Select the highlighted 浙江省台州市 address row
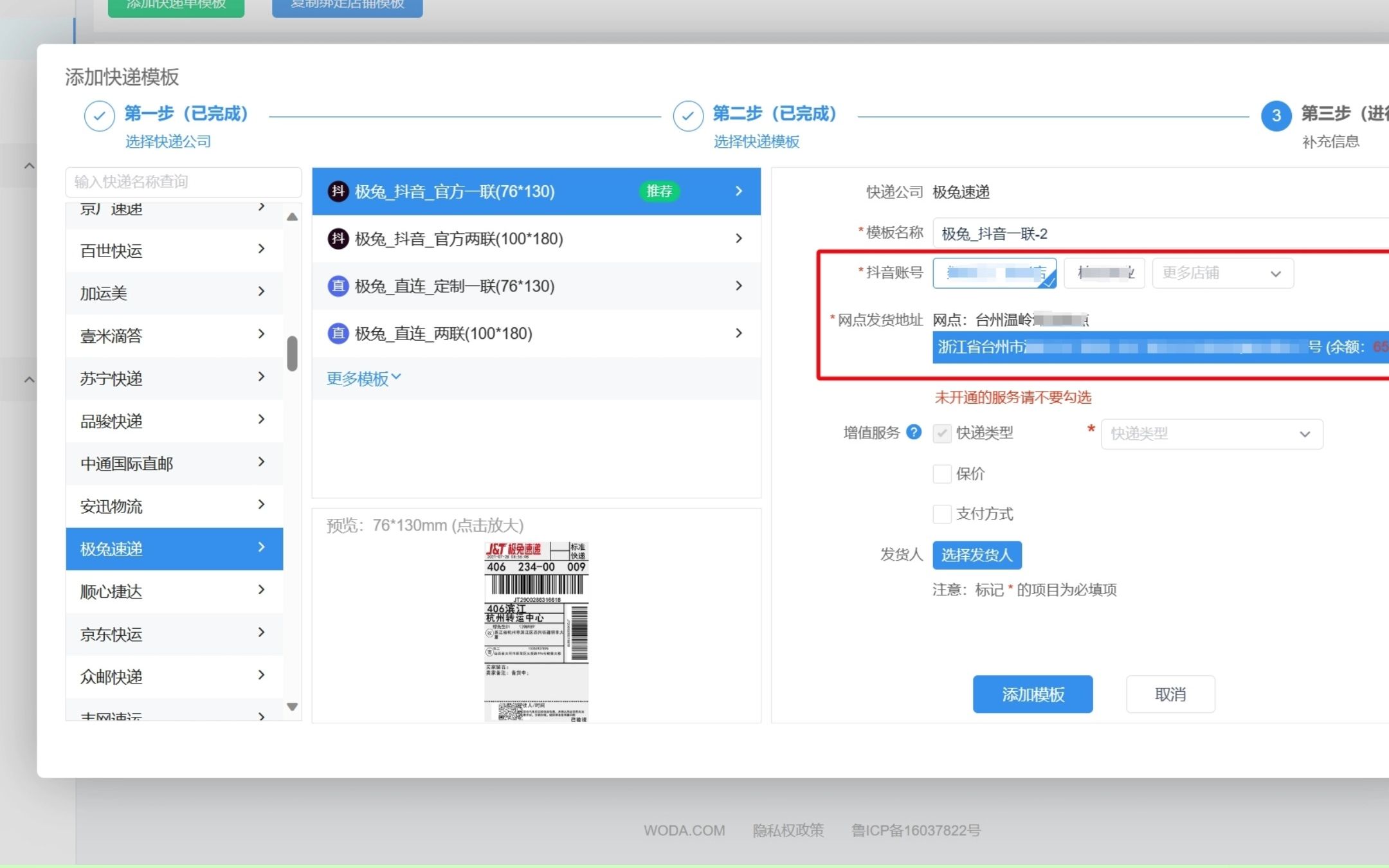Image resolution: width=1389 pixels, height=868 pixels. click(1161, 347)
